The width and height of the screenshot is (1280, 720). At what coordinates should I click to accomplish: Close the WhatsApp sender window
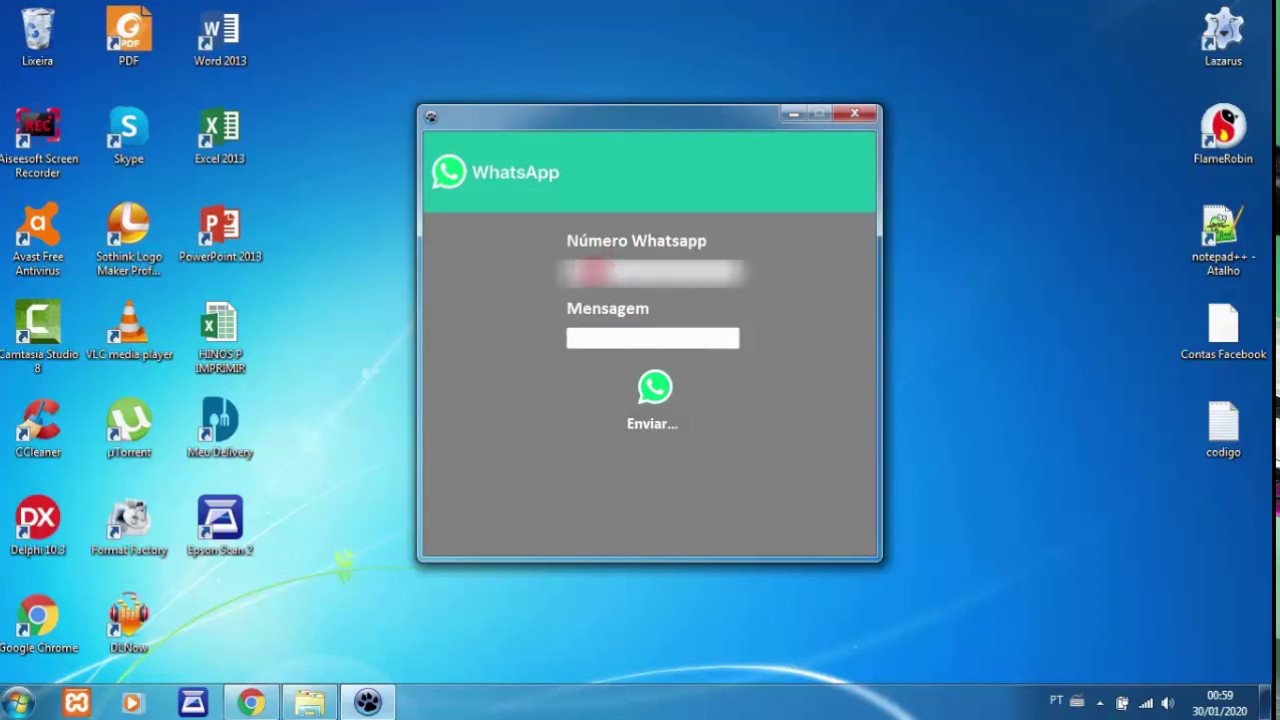(x=855, y=114)
